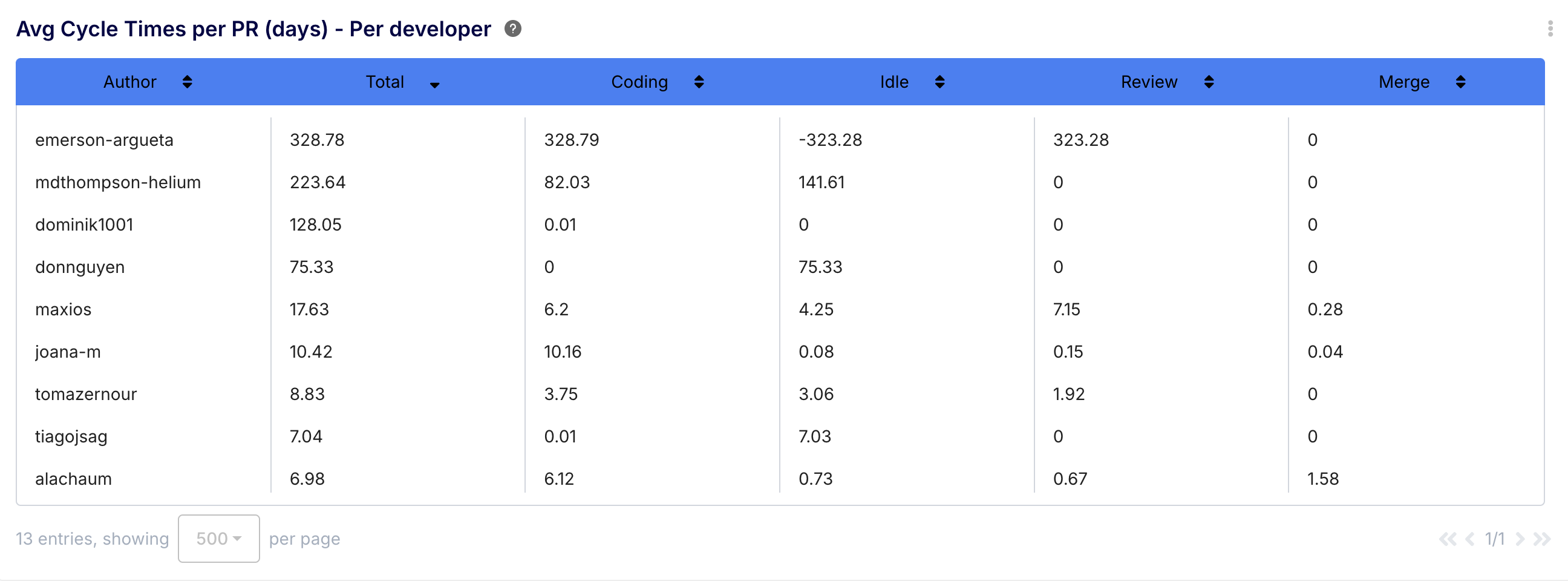This screenshot has height=581, width=1568.
Task: Go to previous page chevron
Action: [x=1469, y=539]
